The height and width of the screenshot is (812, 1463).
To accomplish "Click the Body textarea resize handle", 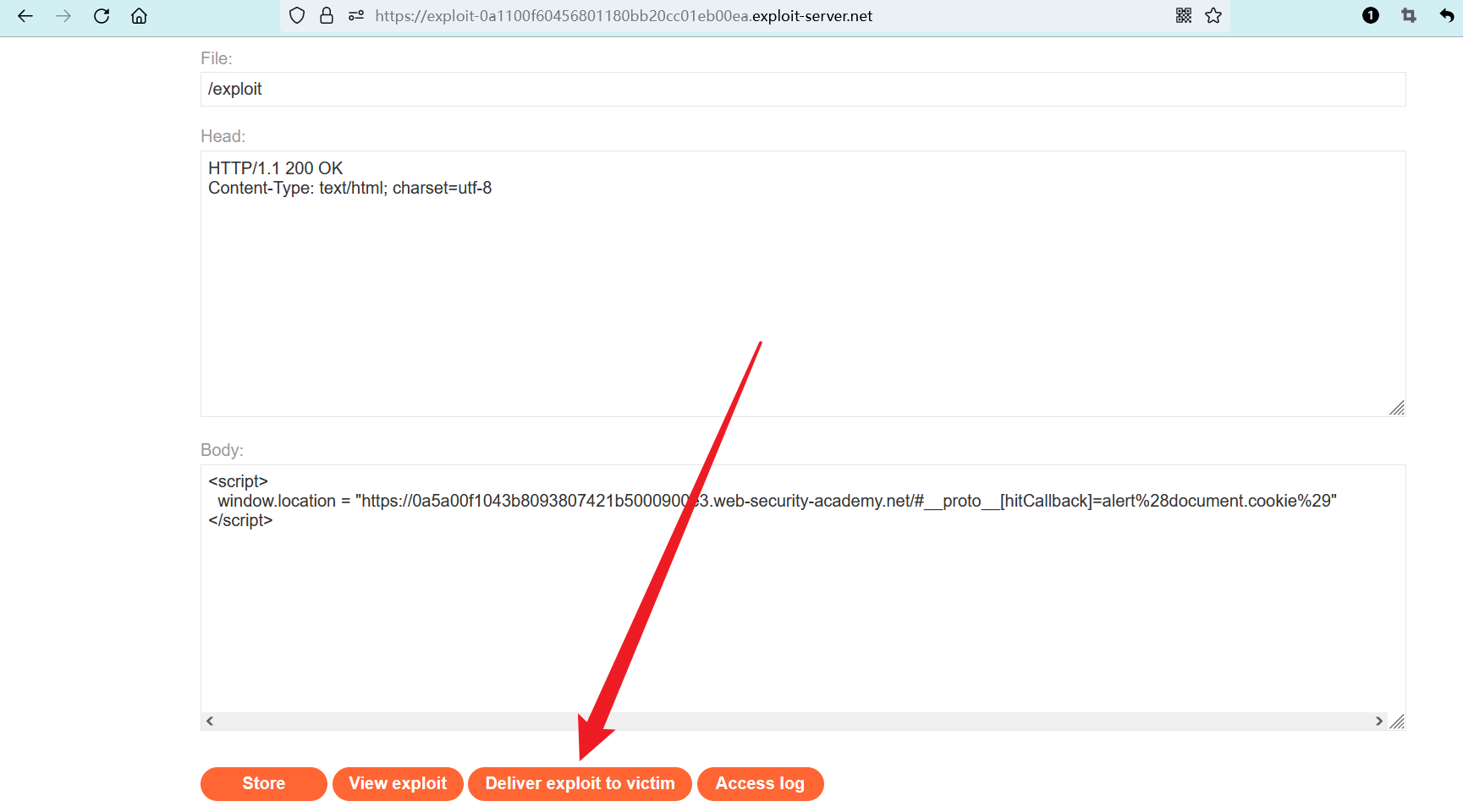I will tap(1397, 721).
